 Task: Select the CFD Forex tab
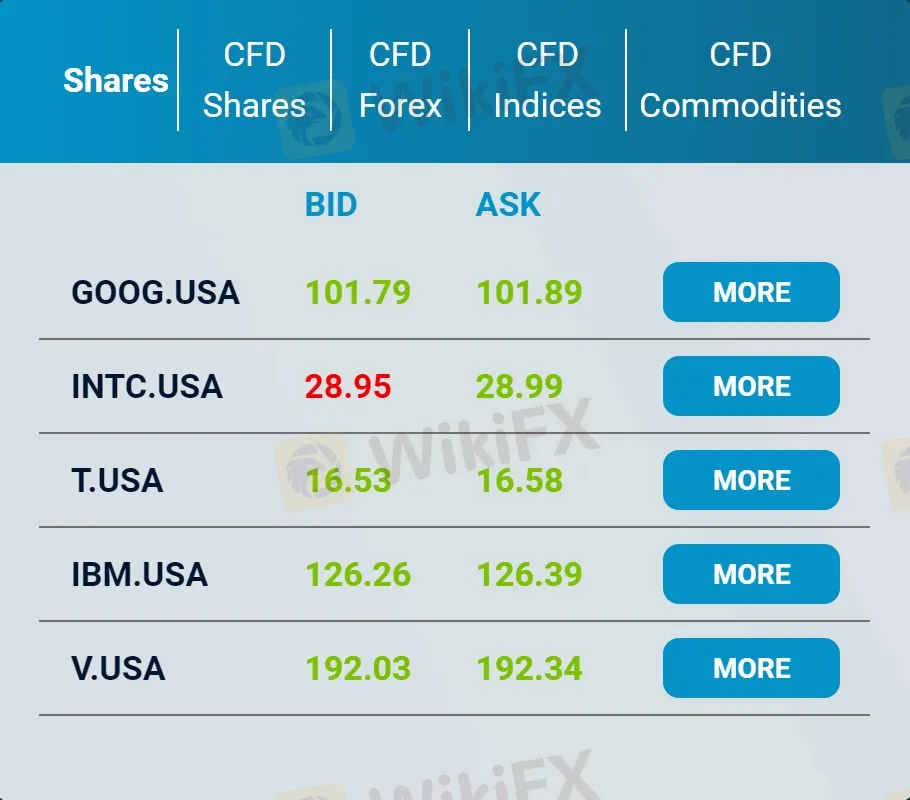click(400, 80)
